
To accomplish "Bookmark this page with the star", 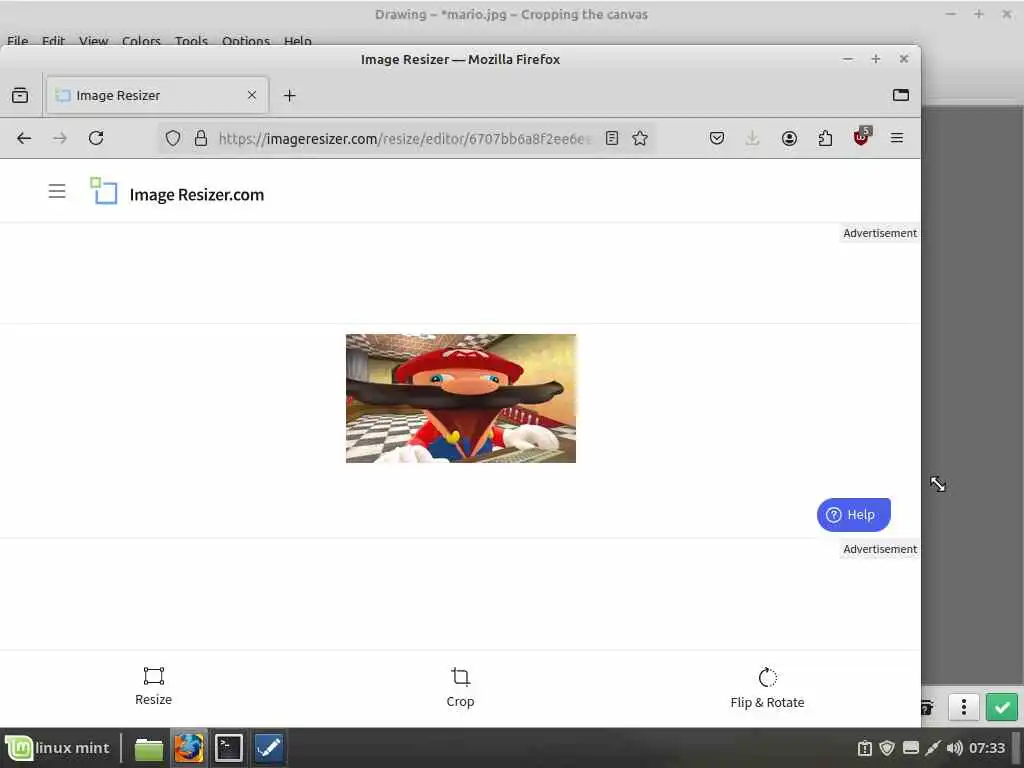I will pyautogui.click(x=640, y=138).
